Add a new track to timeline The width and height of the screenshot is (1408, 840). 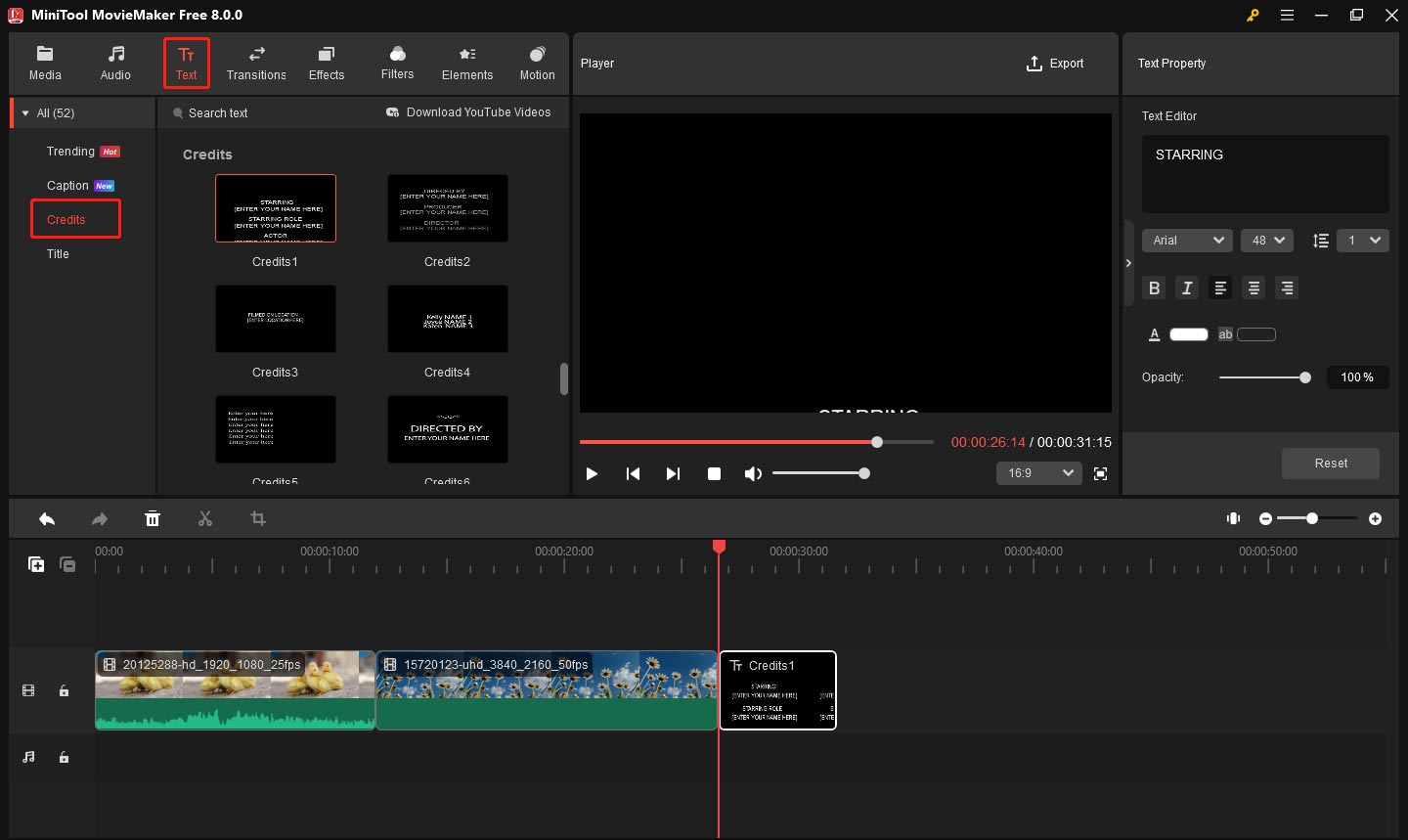click(36, 564)
